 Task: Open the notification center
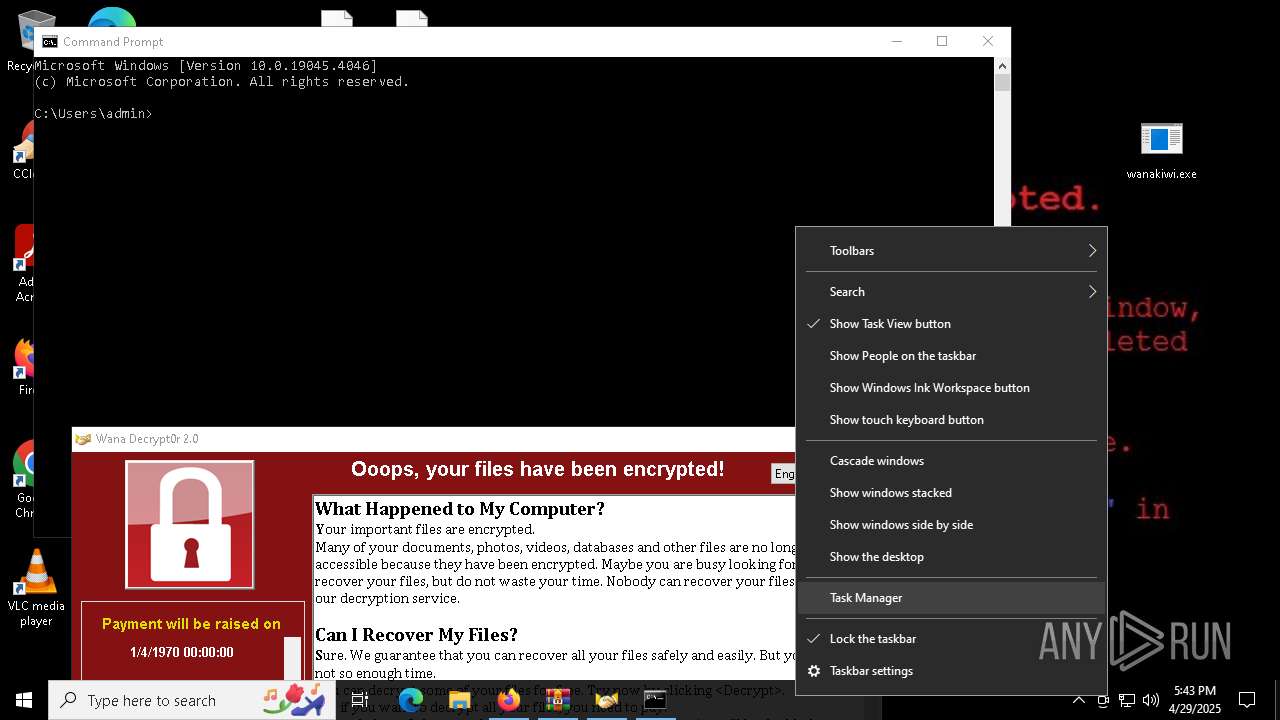(1247, 700)
